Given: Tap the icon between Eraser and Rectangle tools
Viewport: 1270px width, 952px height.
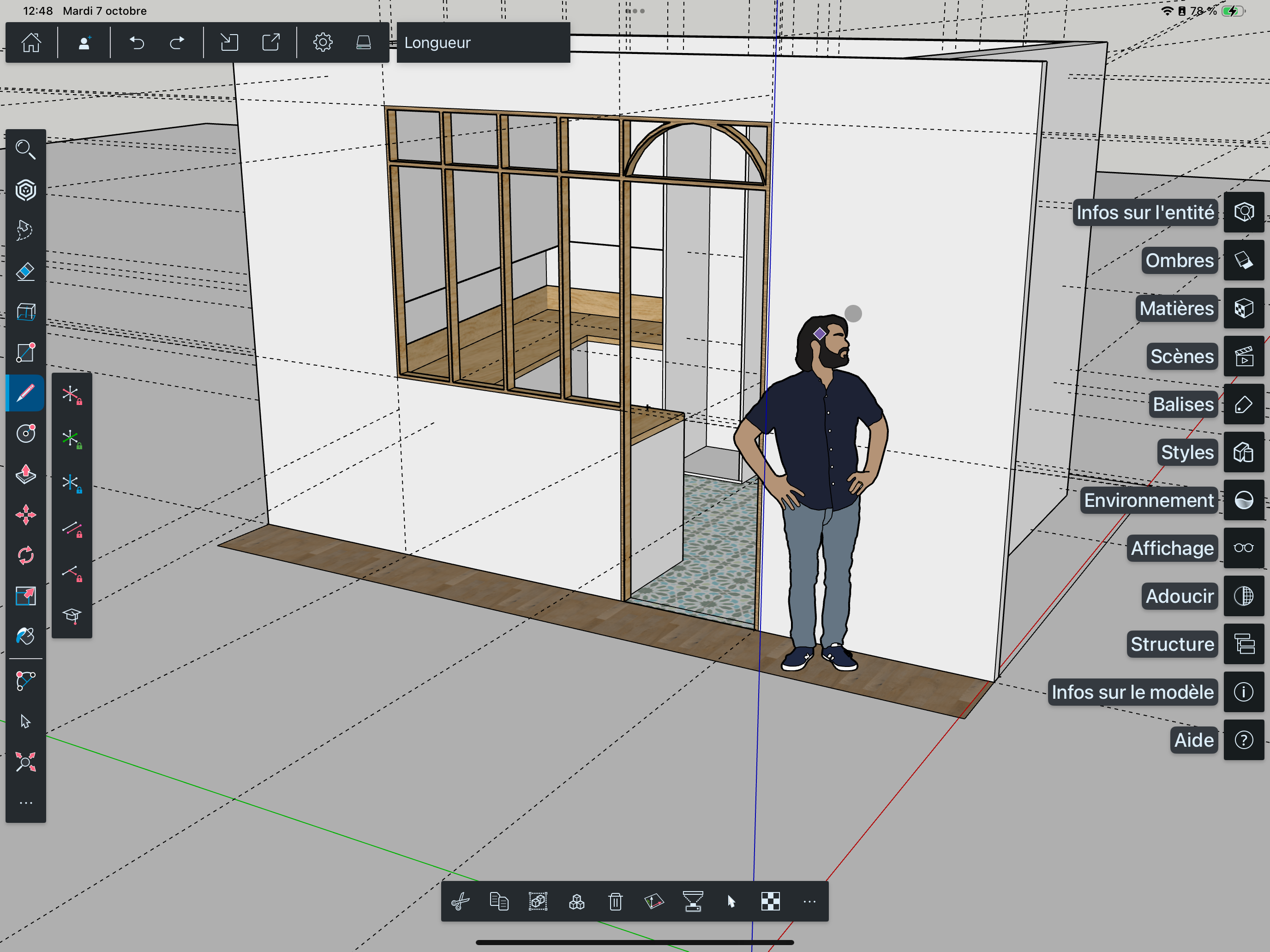Looking at the screenshot, I should (x=25, y=312).
